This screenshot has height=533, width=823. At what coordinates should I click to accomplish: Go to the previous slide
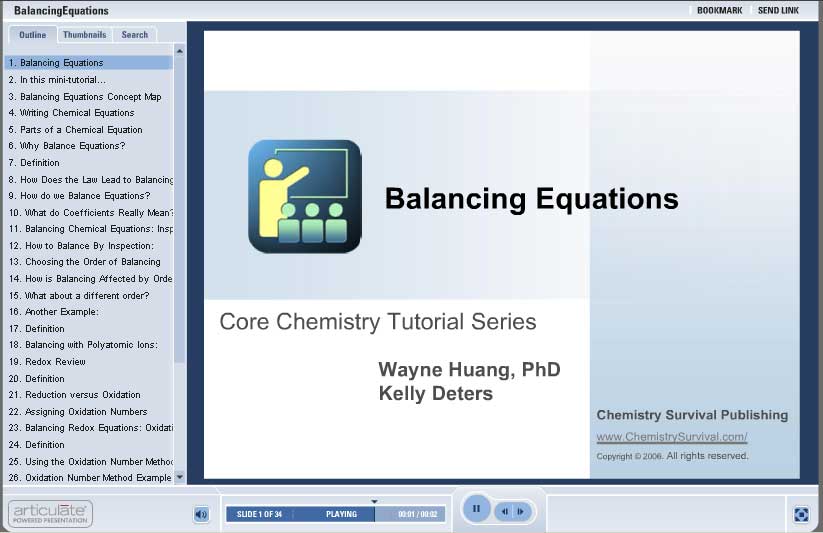(505, 512)
